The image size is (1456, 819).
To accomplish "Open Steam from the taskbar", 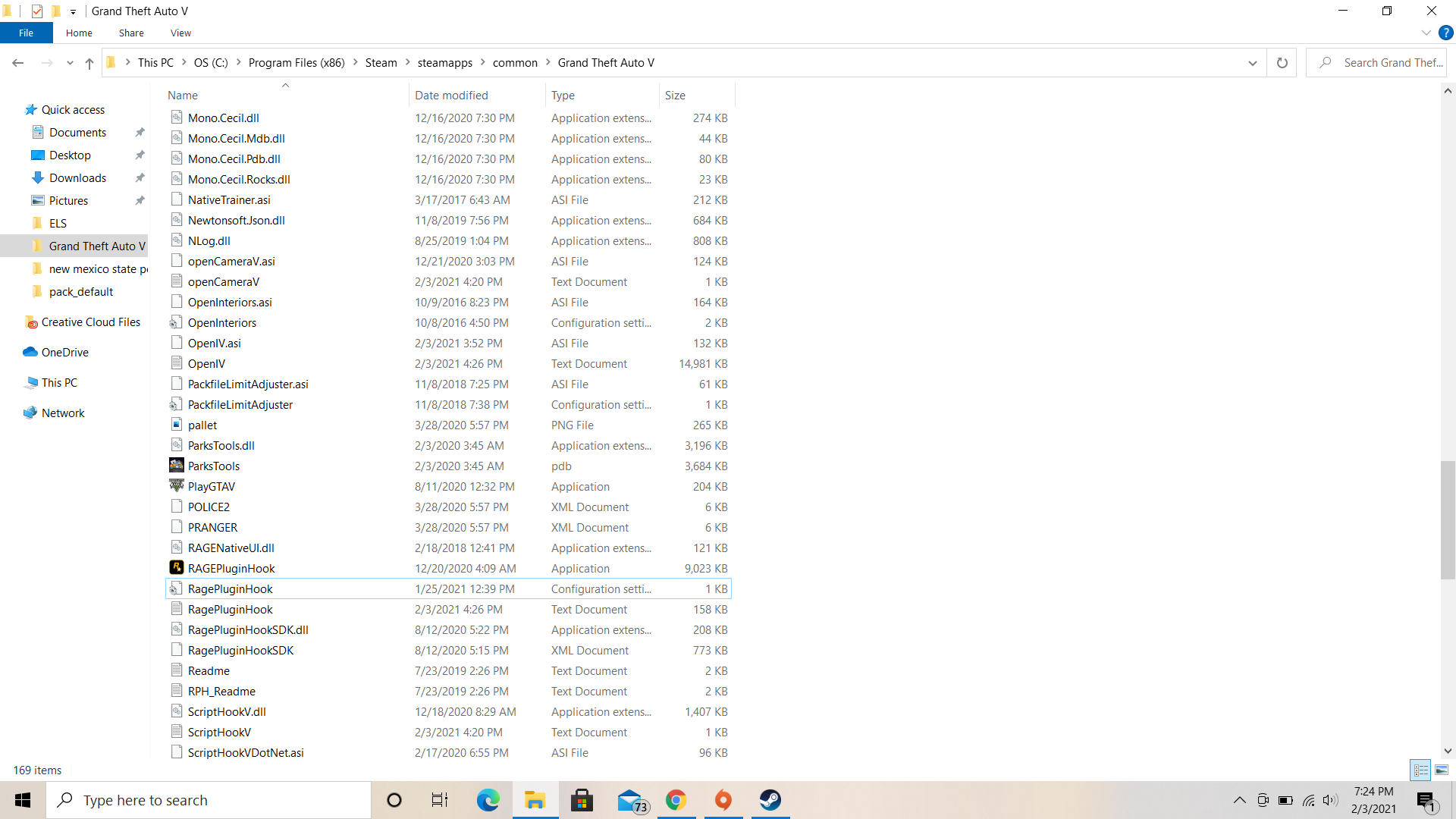I will pyautogui.click(x=770, y=800).
